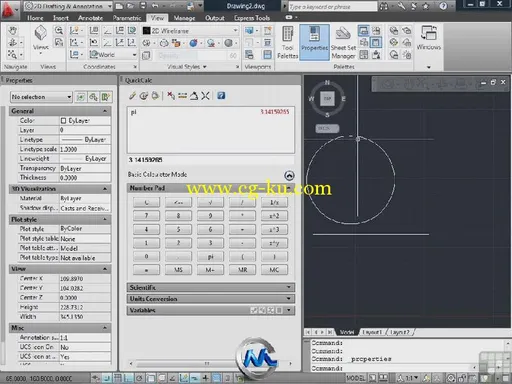Open the 2D Drafting & Annotation workspace dropdown
Viewport: 512px width, 384px height.
(x=68, y=6)
